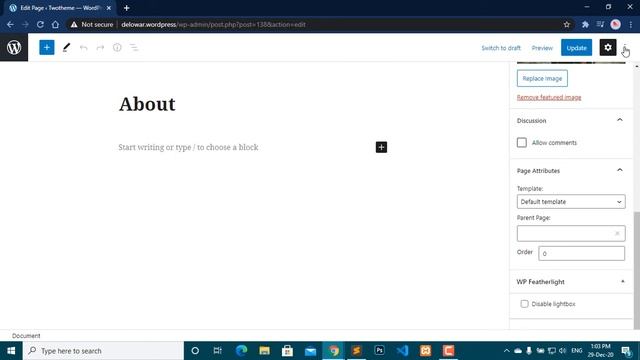Open the Chrome profile avatar
640x360 pixels.
click(616, 24)
